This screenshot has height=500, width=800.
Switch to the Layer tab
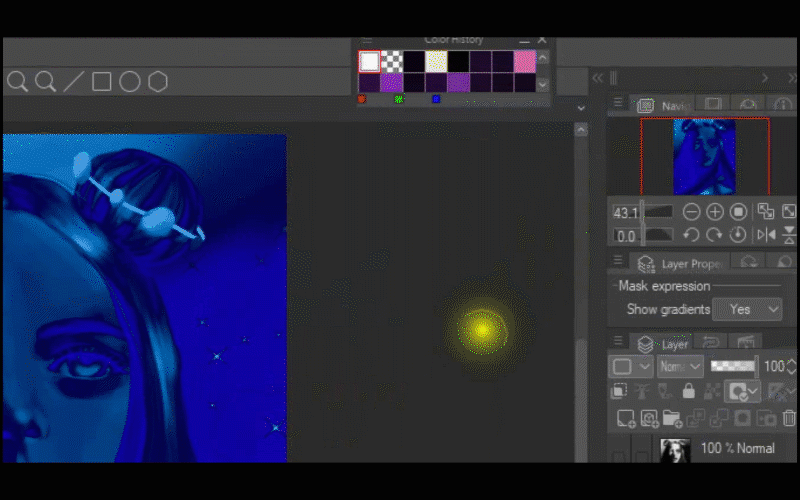coord(665,344)
